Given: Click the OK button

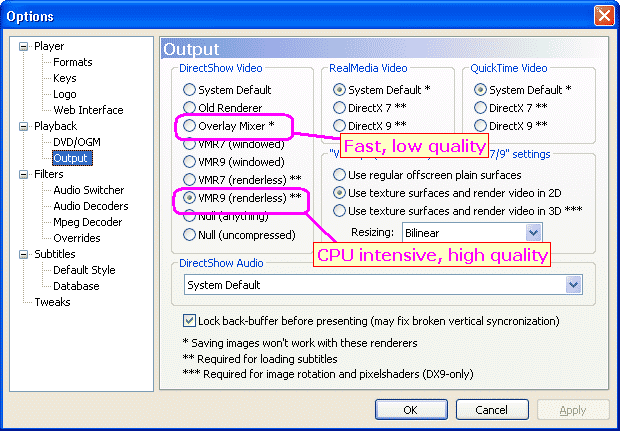Looking at the screenshot, I should click(x=410, y=410).
